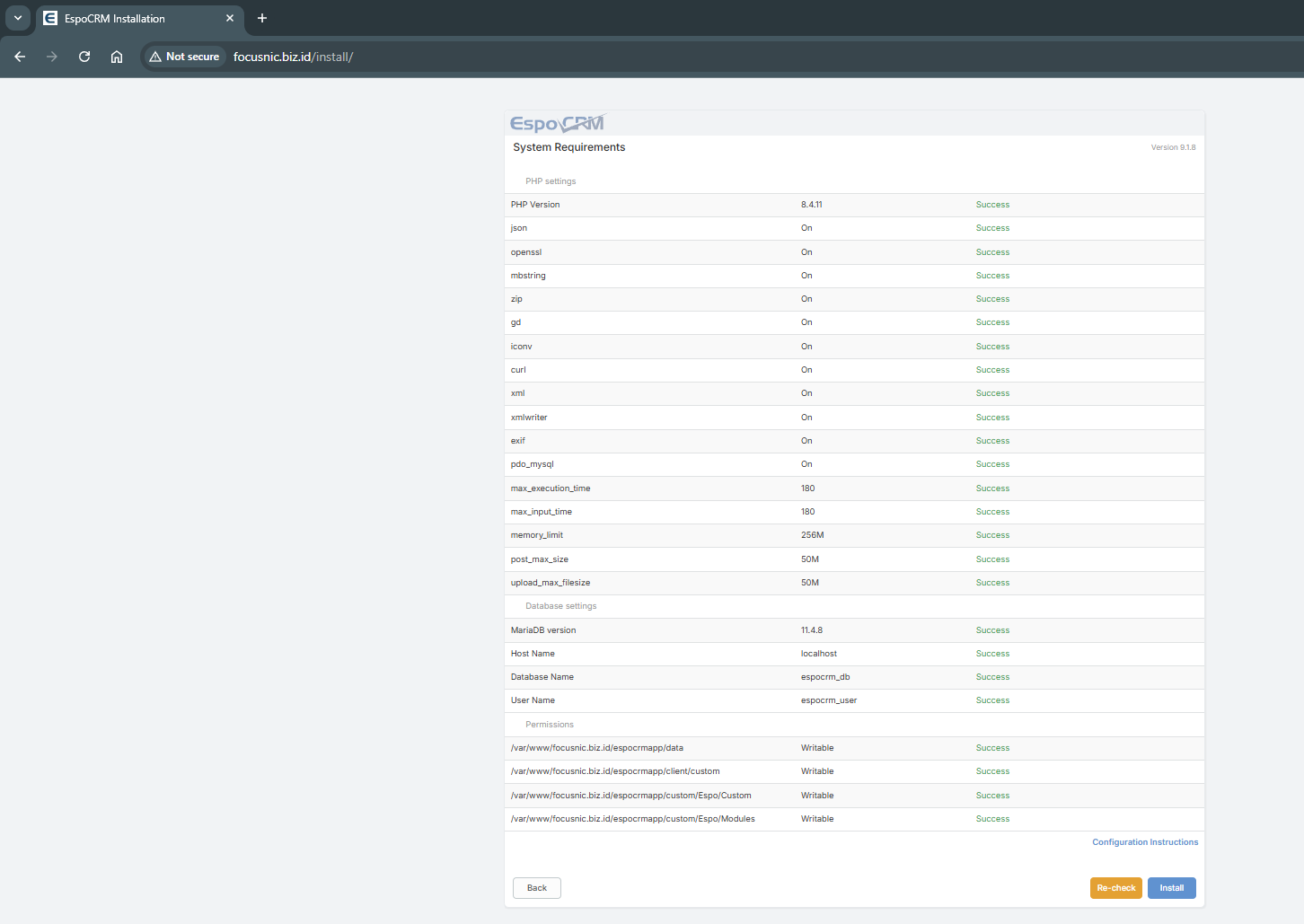Click the memory_limit Success status
This screenshot has width=1304, height=924.
(x=992, y=535)
